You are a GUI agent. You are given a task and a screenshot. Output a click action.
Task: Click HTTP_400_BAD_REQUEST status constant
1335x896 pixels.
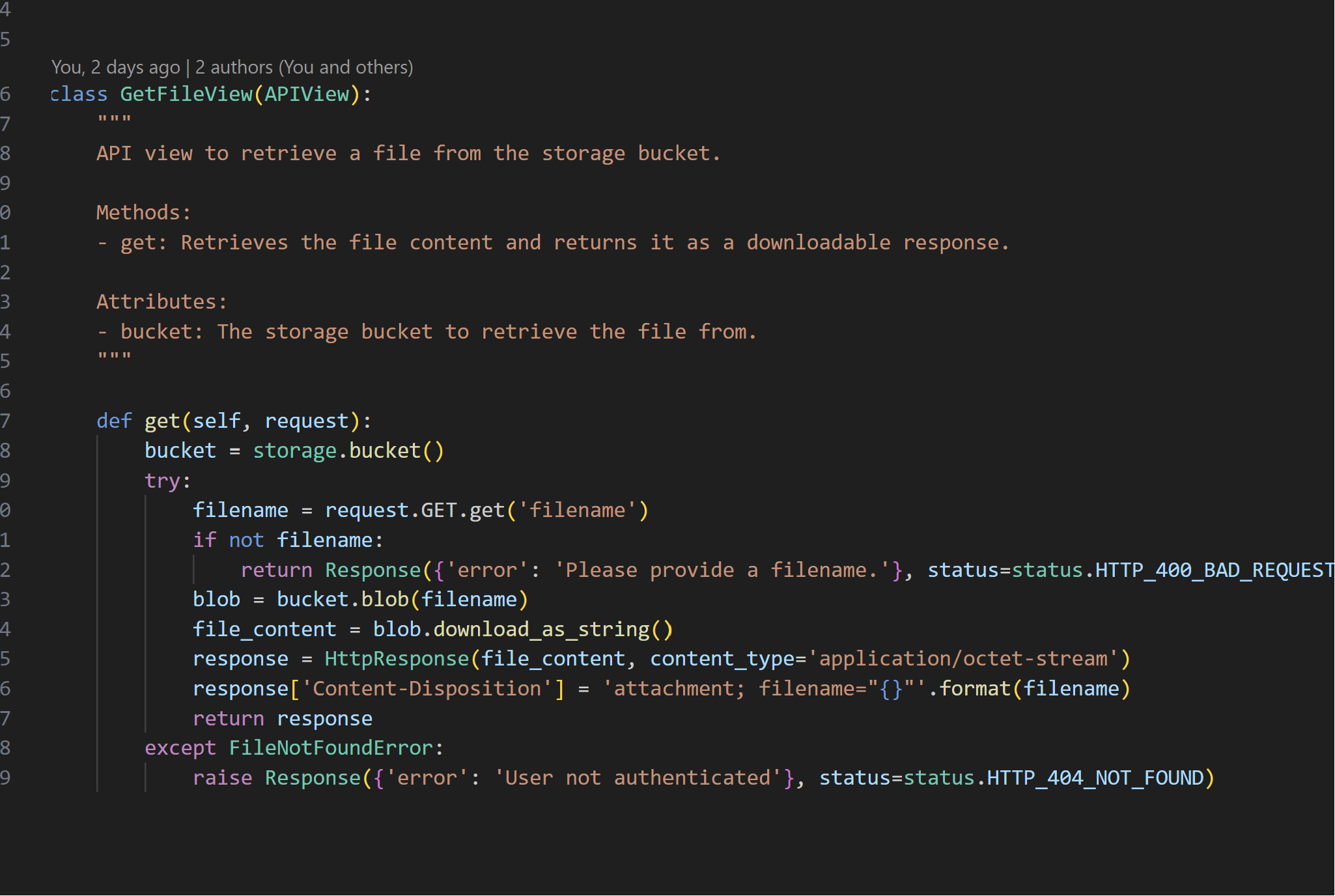pos(1214,570)
